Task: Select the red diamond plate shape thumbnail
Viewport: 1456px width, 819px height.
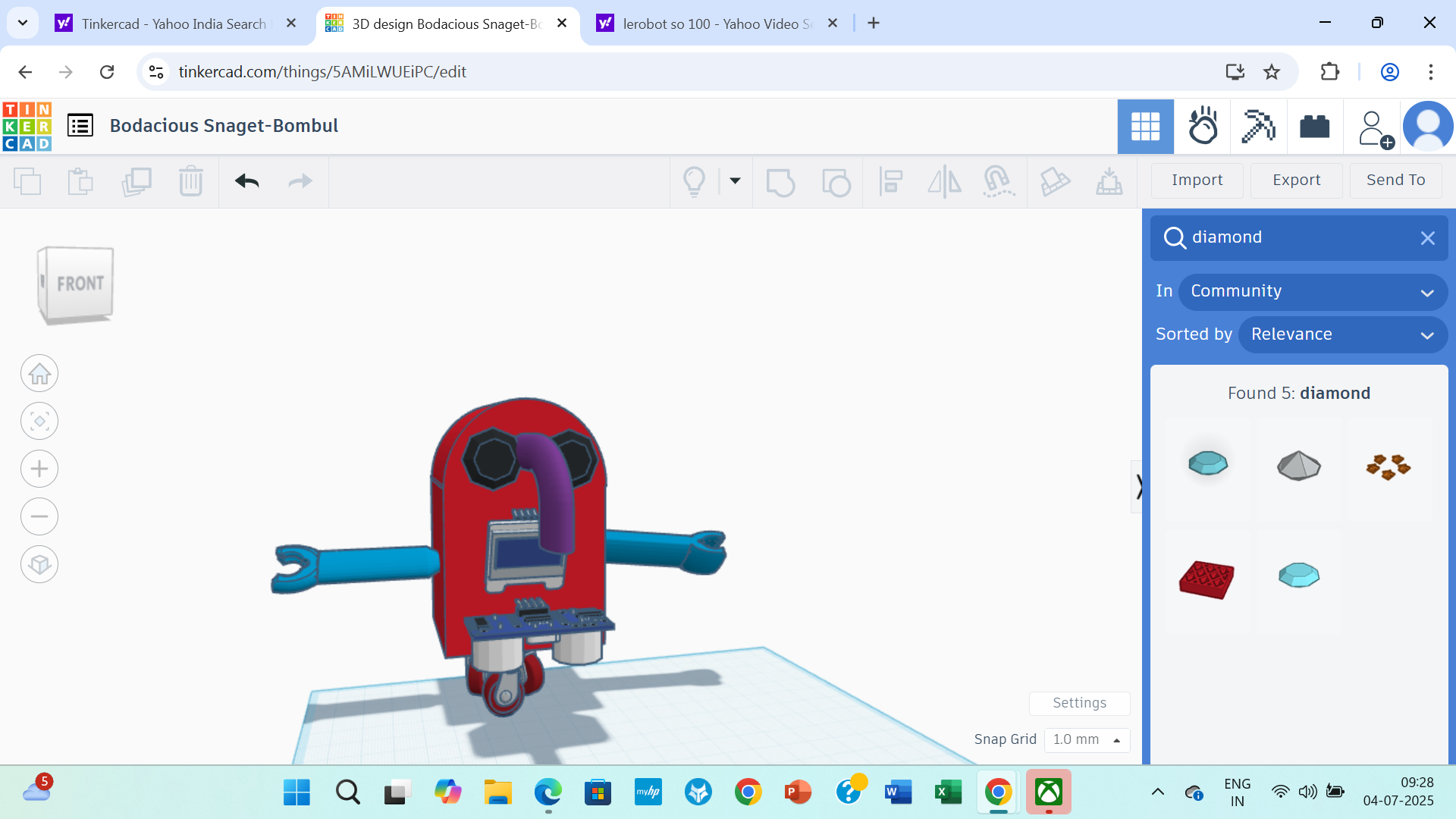Action: point(1207,580)
